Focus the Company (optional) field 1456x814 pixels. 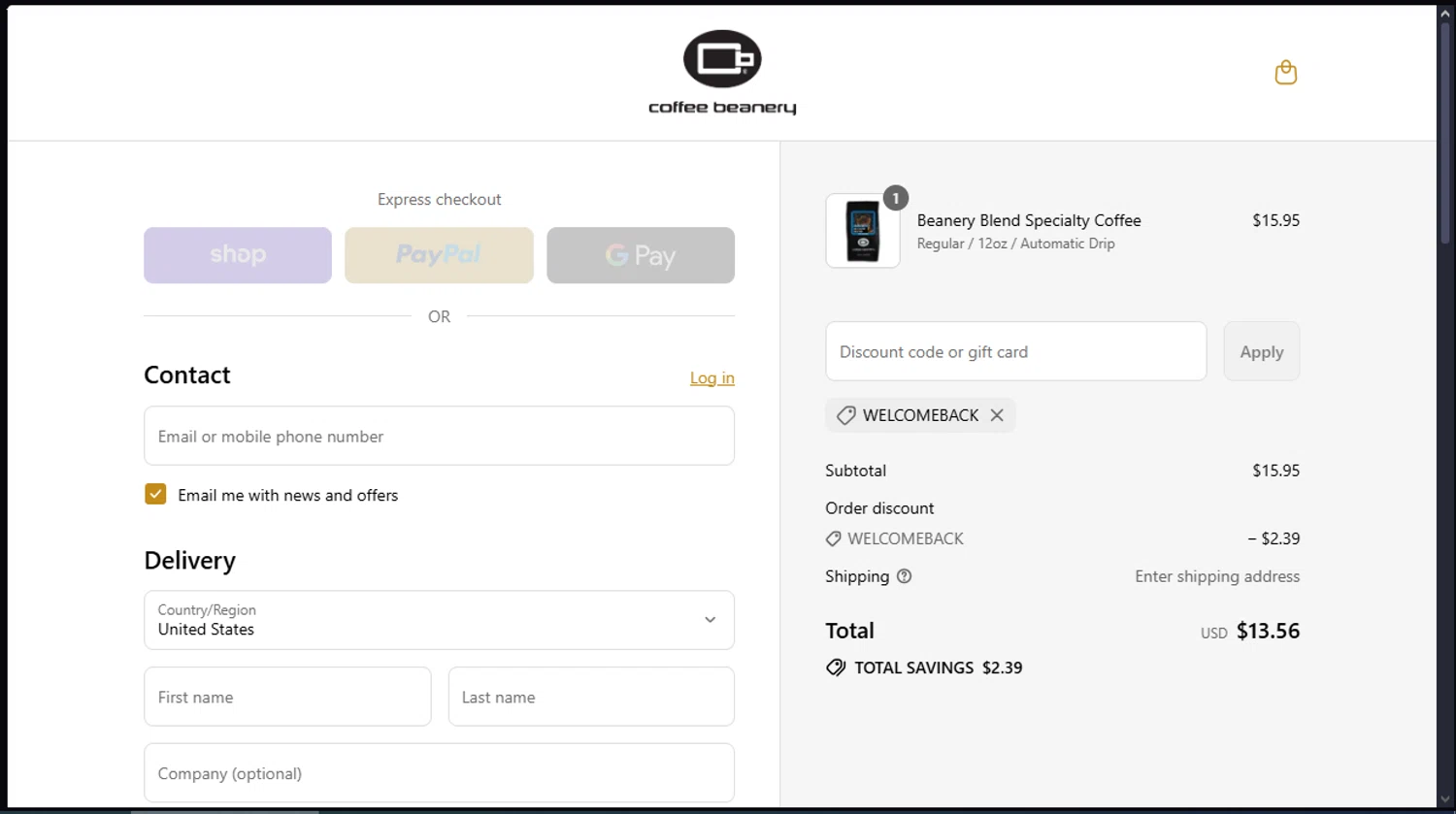(x=439, y=773)
